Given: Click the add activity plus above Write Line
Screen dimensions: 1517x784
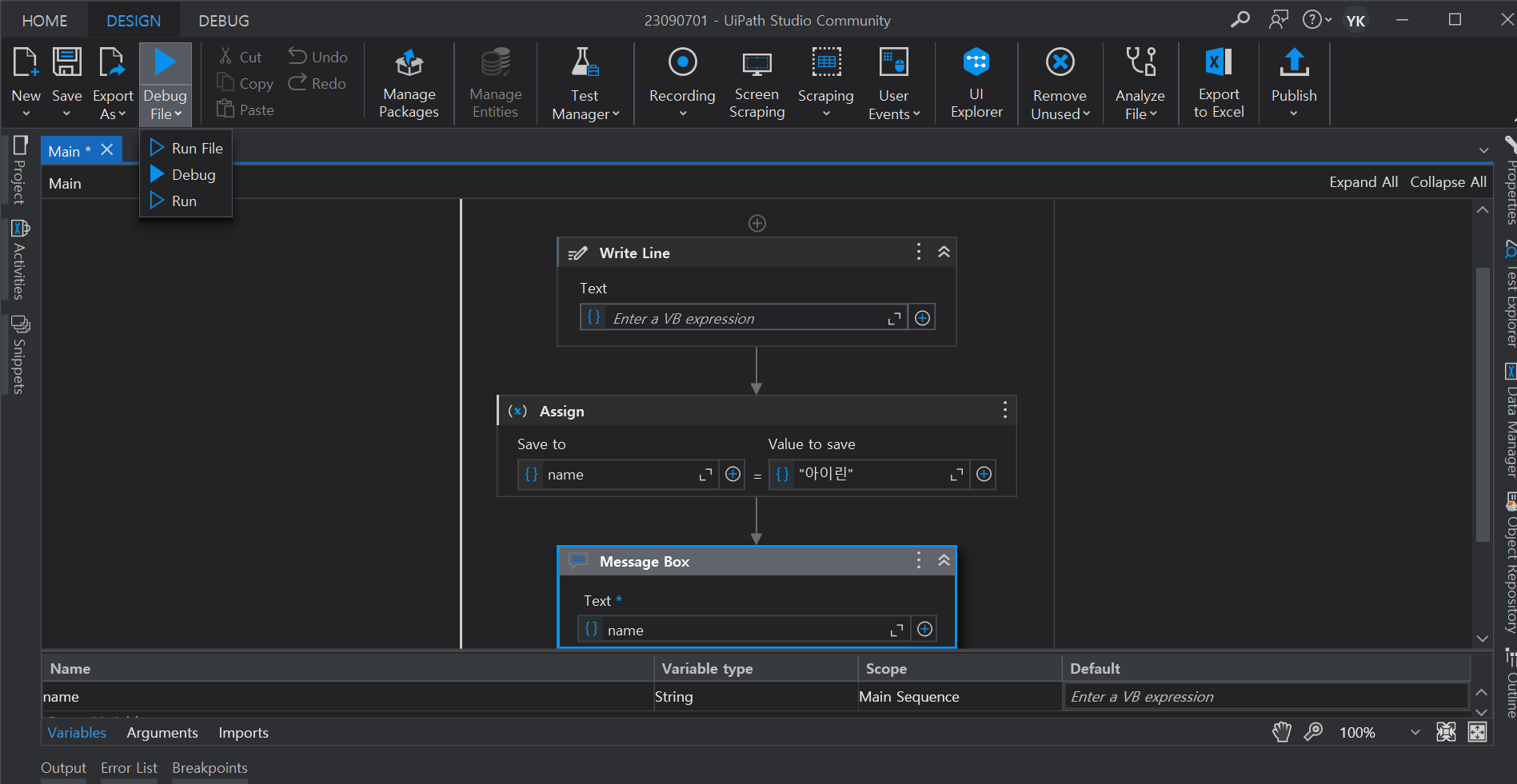Looking at the screenshot, I should point(757,223).
